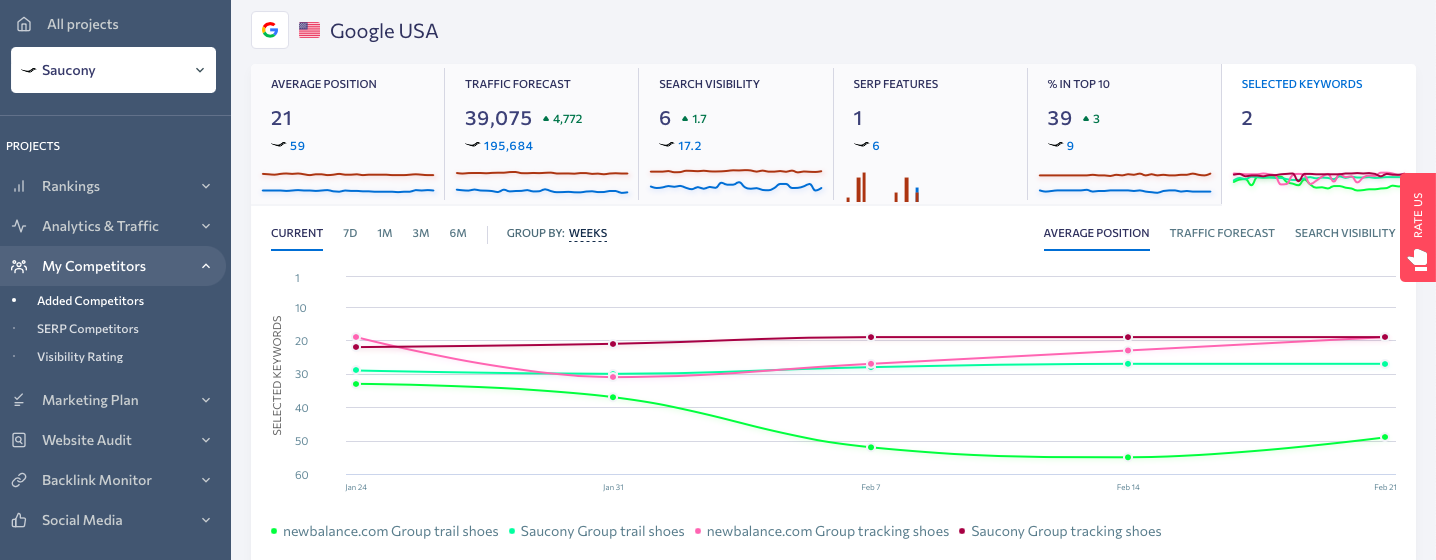Click newbalance trail shoes point at Feb 14
Viewport: 1436px width, 560px height.
tap(1128, 457)
